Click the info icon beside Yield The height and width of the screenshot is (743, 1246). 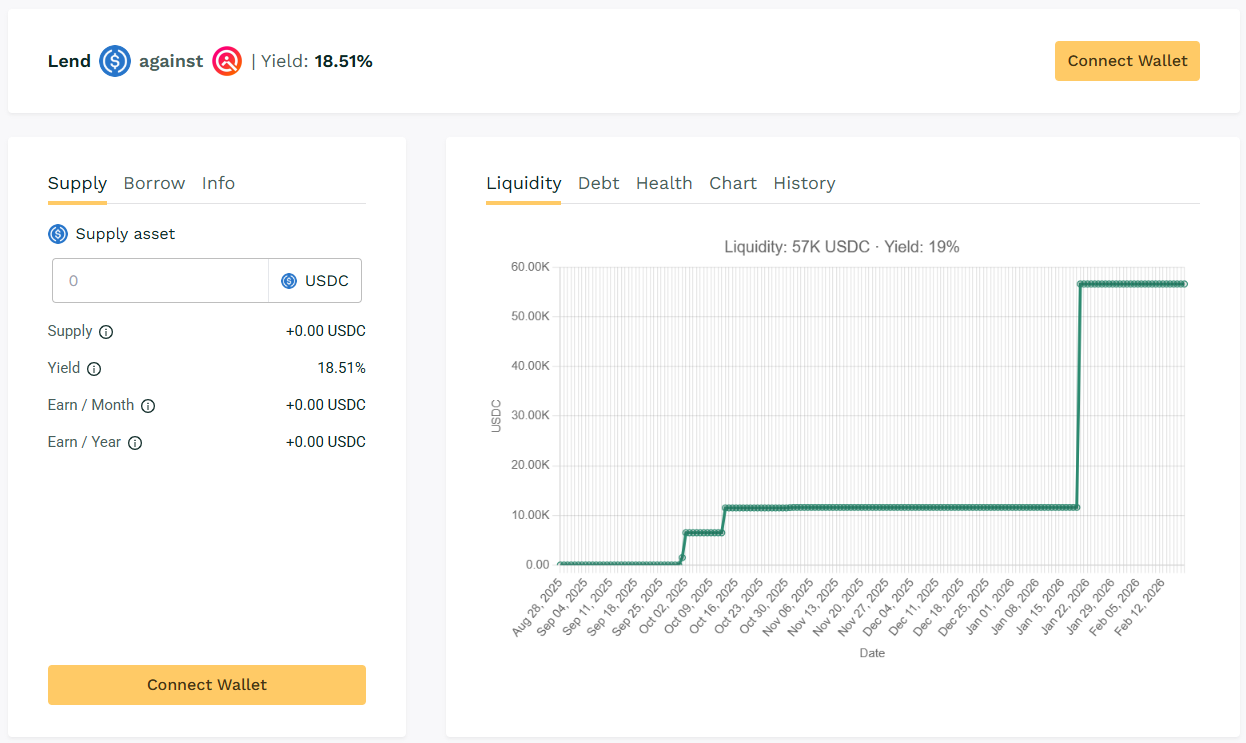[94, 369]
